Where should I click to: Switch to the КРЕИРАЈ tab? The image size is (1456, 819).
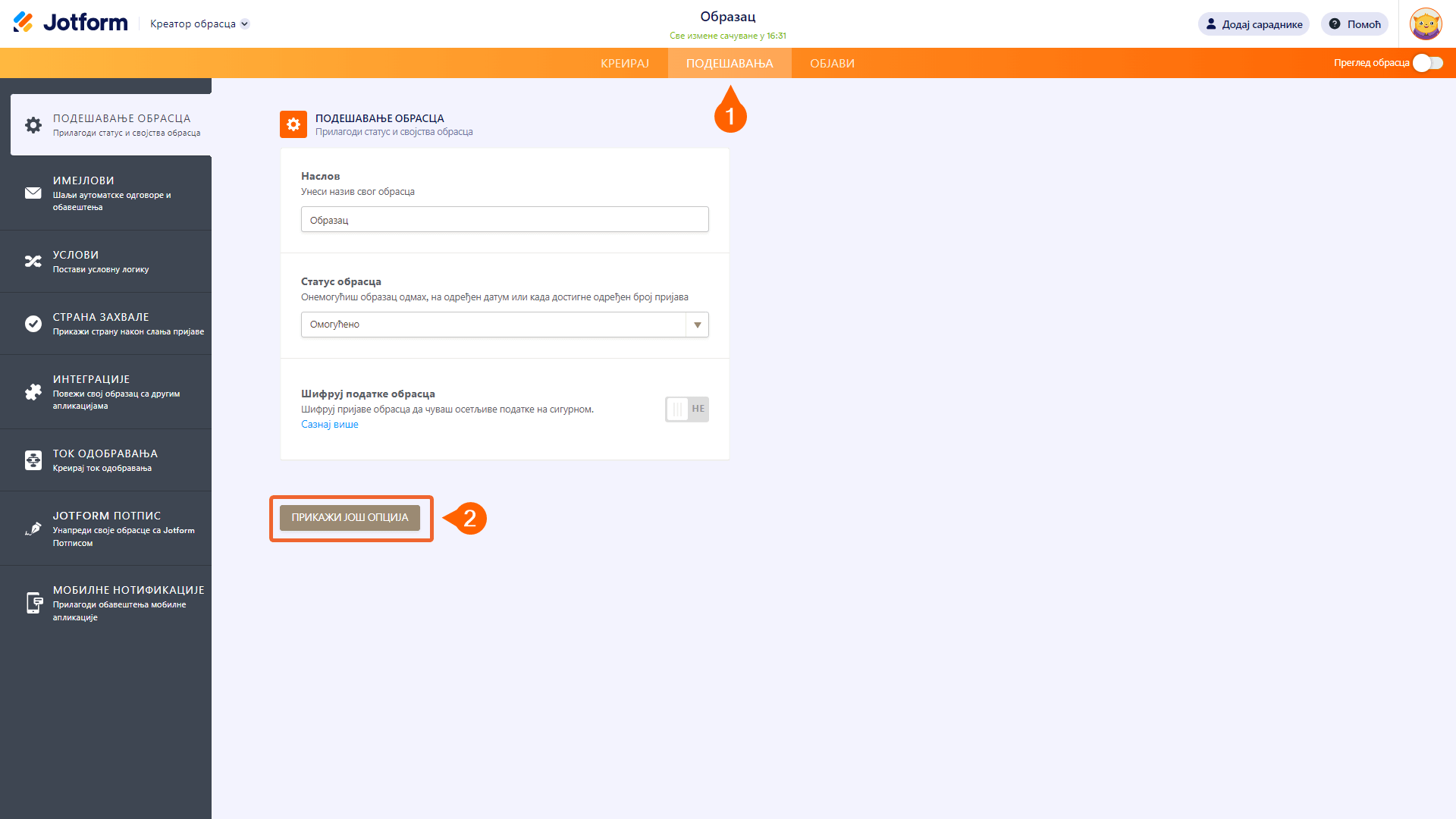tap(624, 64)
